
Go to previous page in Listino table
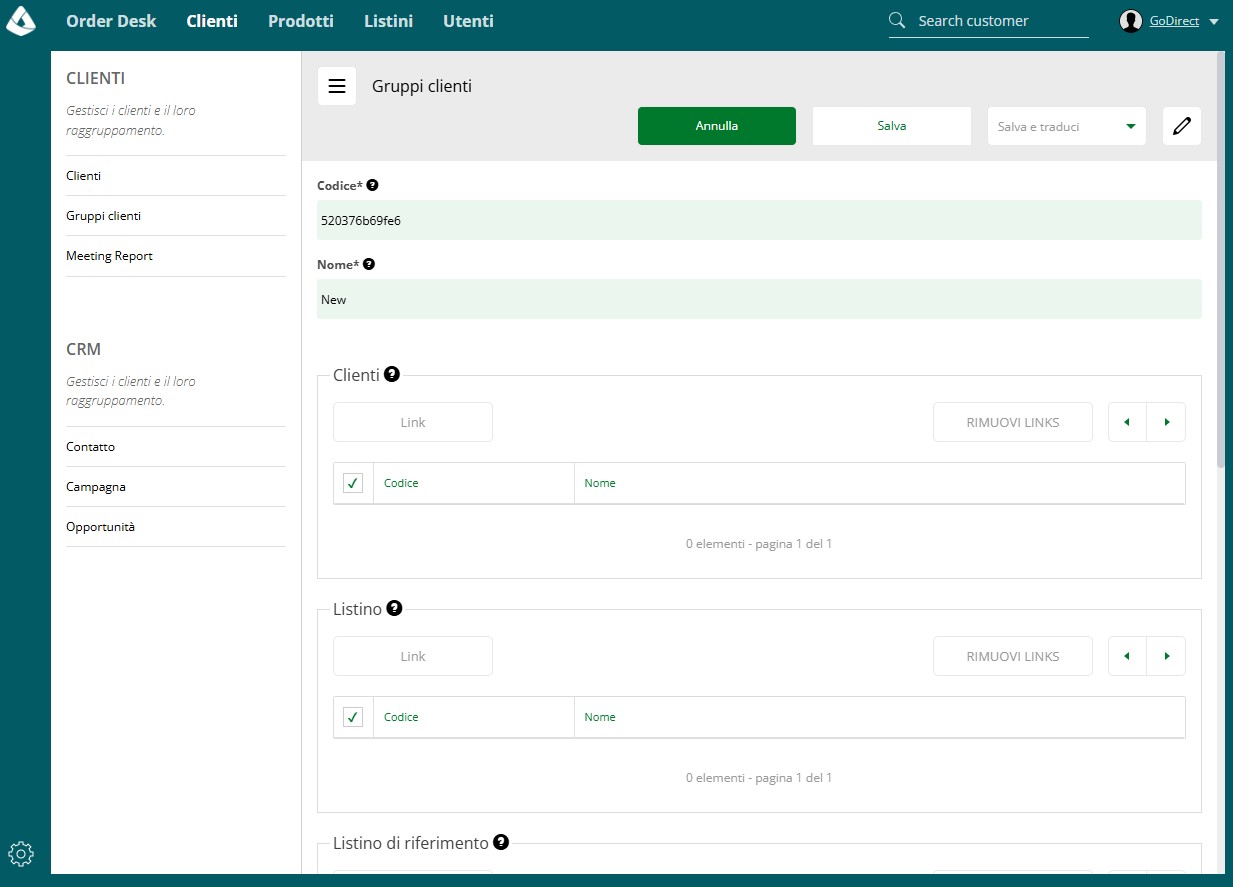pos(1128,656)
